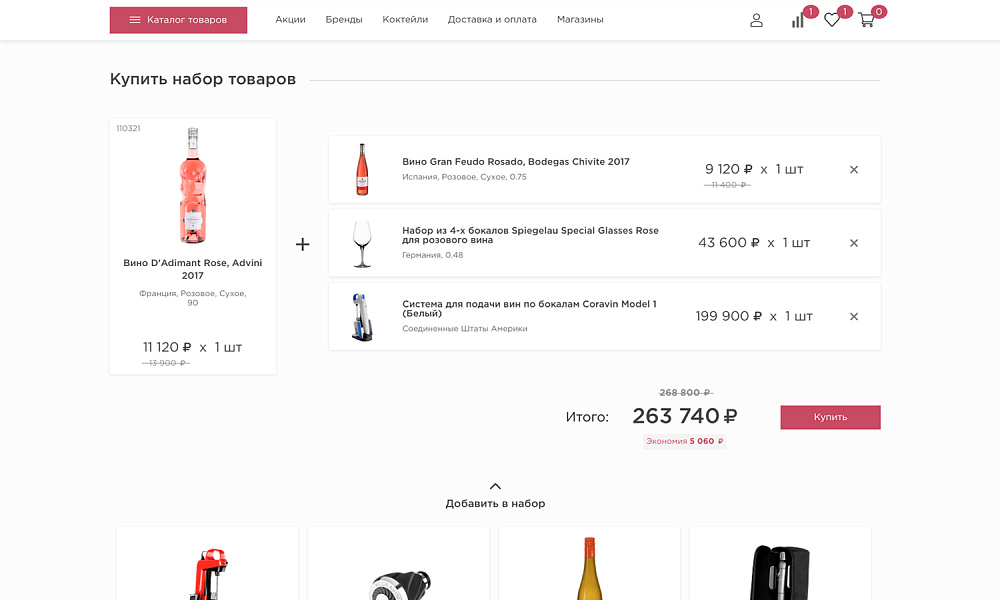
Task: Click the Spiegelau wine glass thumbnail
Action: point(361,244)
